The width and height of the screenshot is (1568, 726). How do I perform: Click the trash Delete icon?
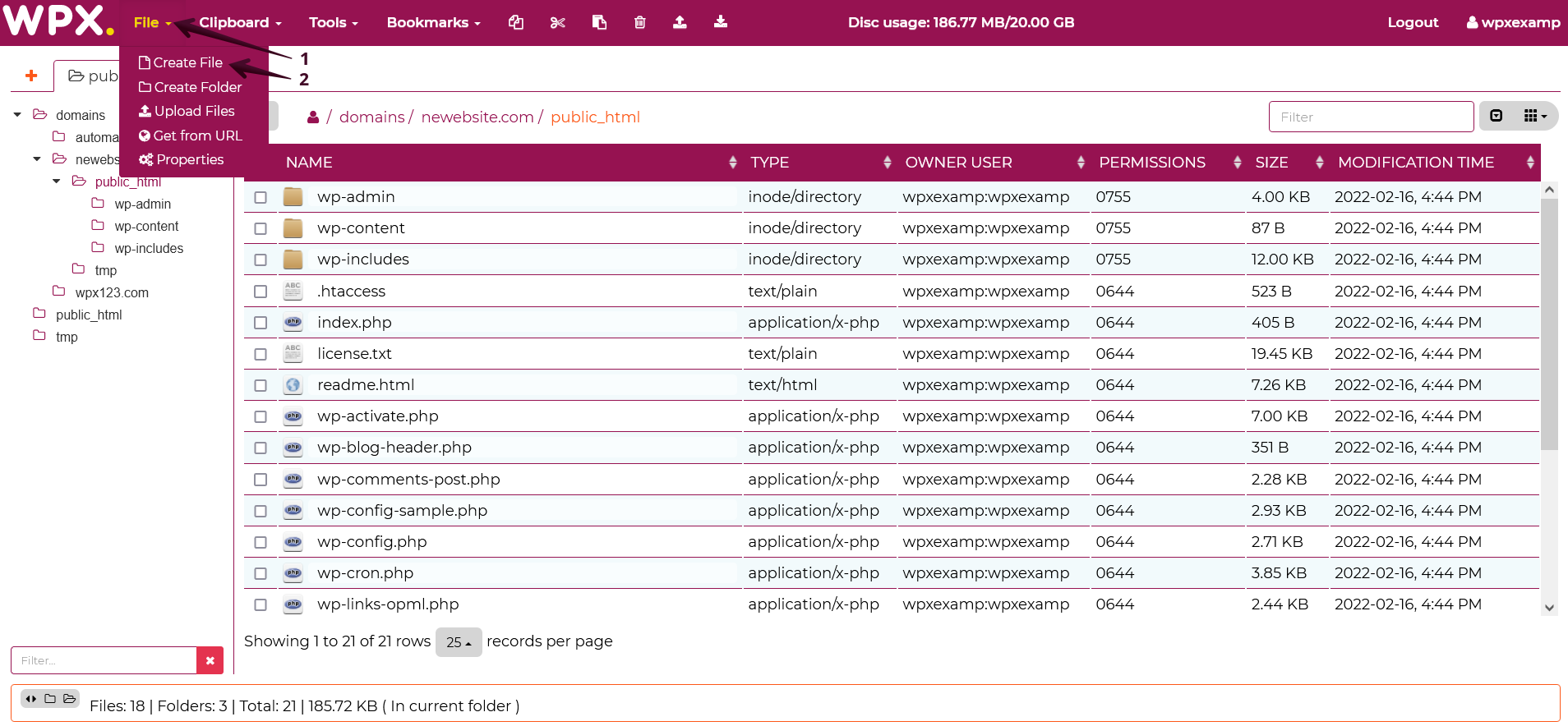tap(639, 22)
